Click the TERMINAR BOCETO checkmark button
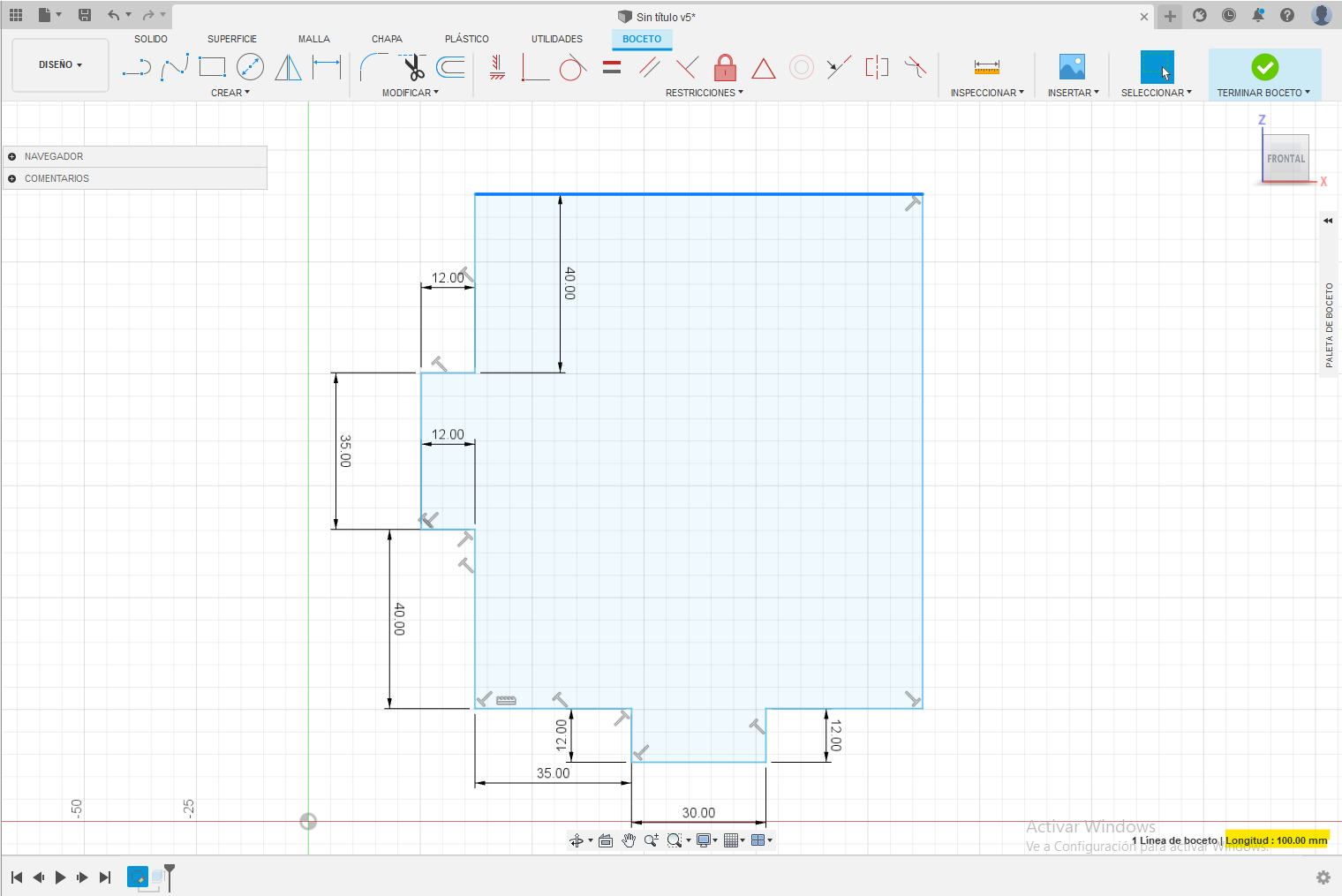Viewport: 1342px width, 896px height. [1264, 67]
